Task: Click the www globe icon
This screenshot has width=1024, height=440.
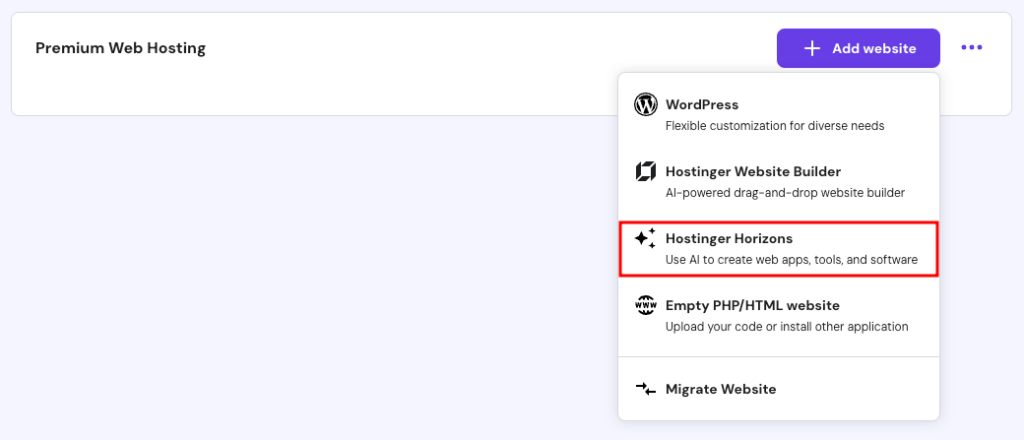Action: (x=645, y=306)
